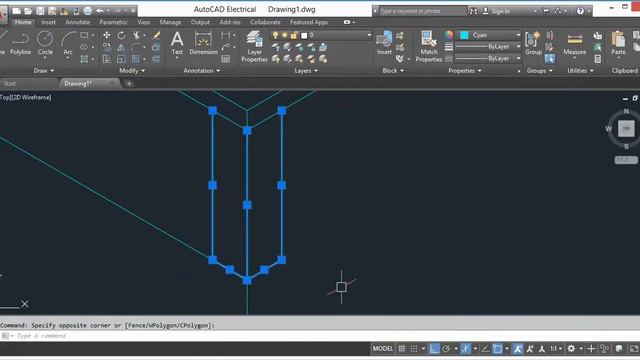Toggle the layer lock icon in Layers panel
The height and width of the screenshot is (360, 640).
point(293,36)
